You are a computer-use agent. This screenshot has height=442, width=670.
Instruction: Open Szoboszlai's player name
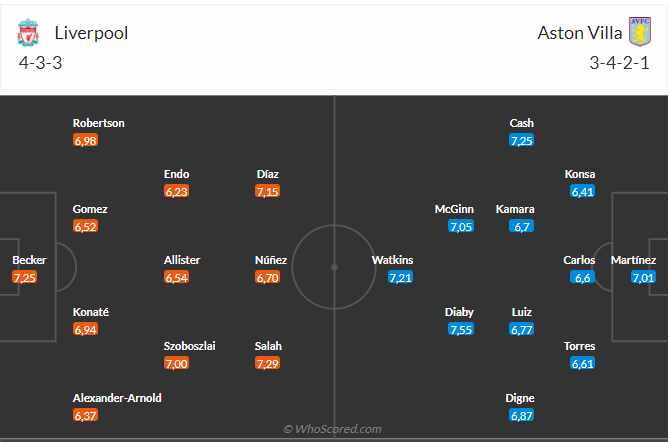(x=189, y=346)
